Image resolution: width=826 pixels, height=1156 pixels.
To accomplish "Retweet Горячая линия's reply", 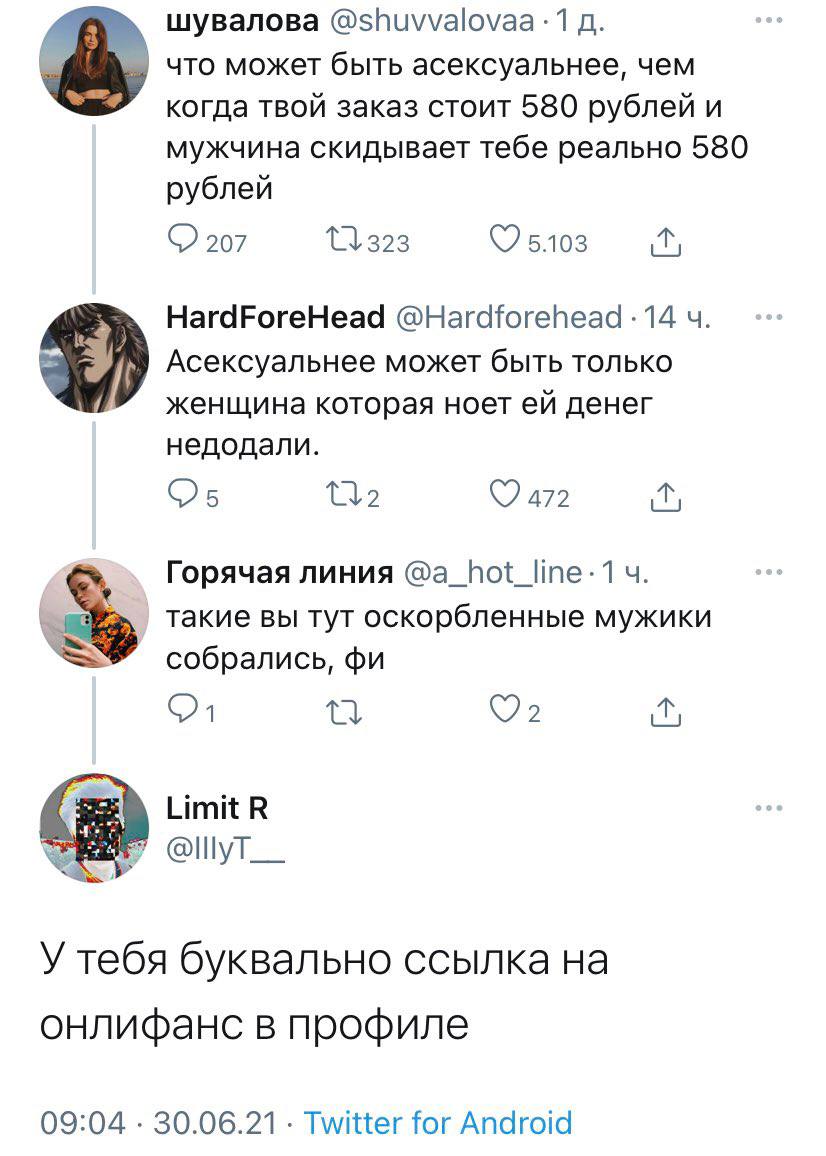I will [343, 711].
